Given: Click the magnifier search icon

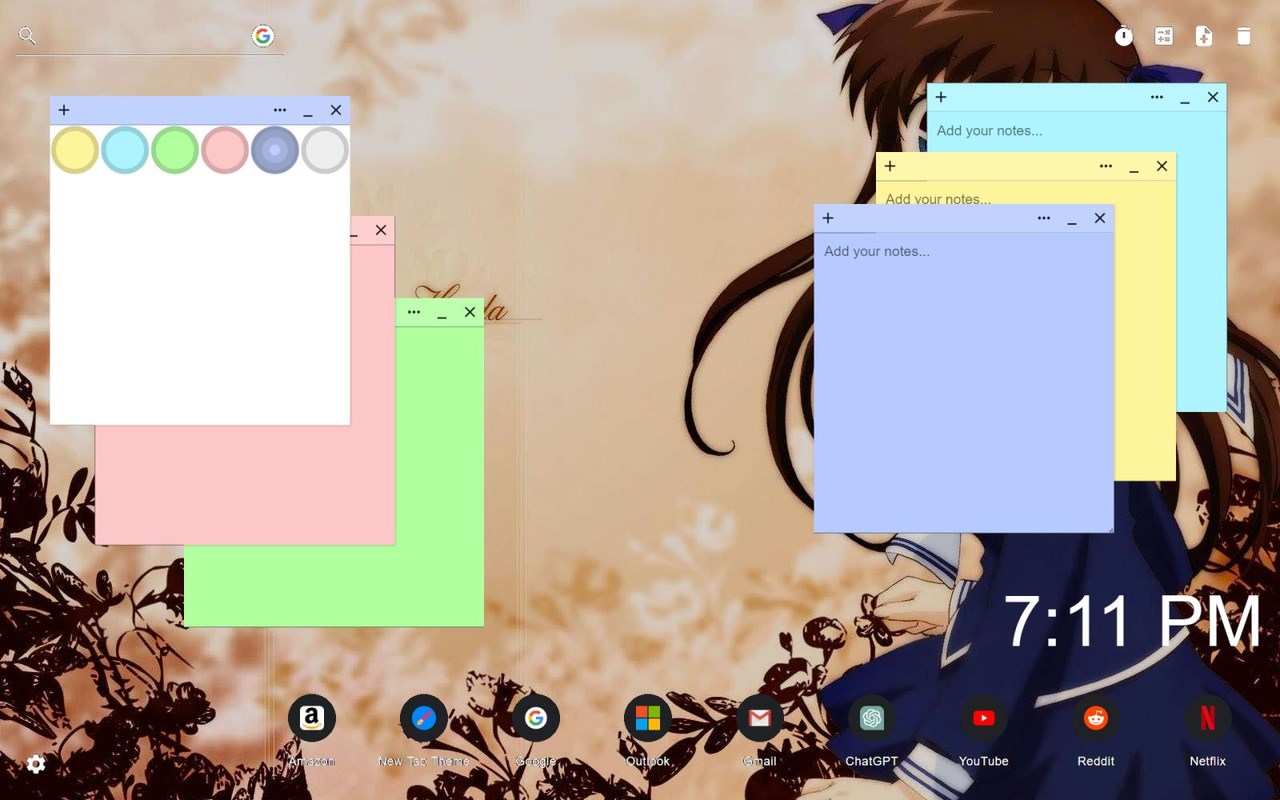Looking at the screenshot, I should [x=28, y=36].
